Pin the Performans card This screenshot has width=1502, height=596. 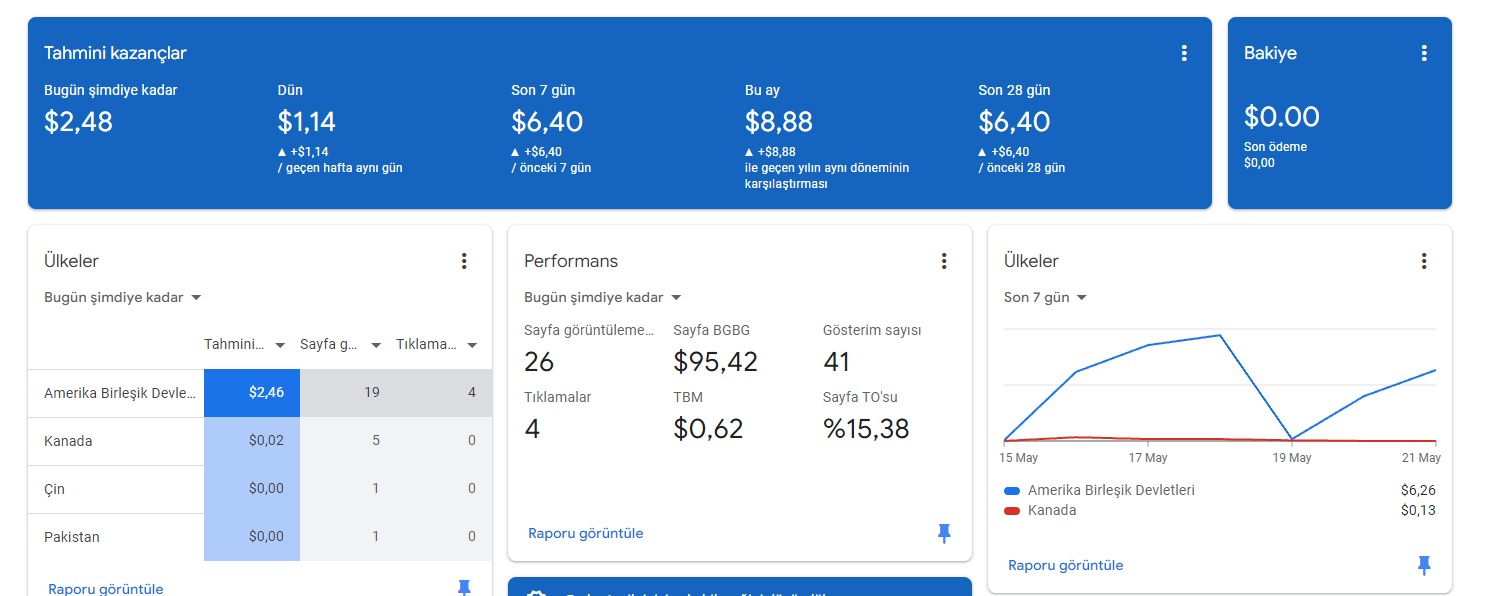[944, 533]
